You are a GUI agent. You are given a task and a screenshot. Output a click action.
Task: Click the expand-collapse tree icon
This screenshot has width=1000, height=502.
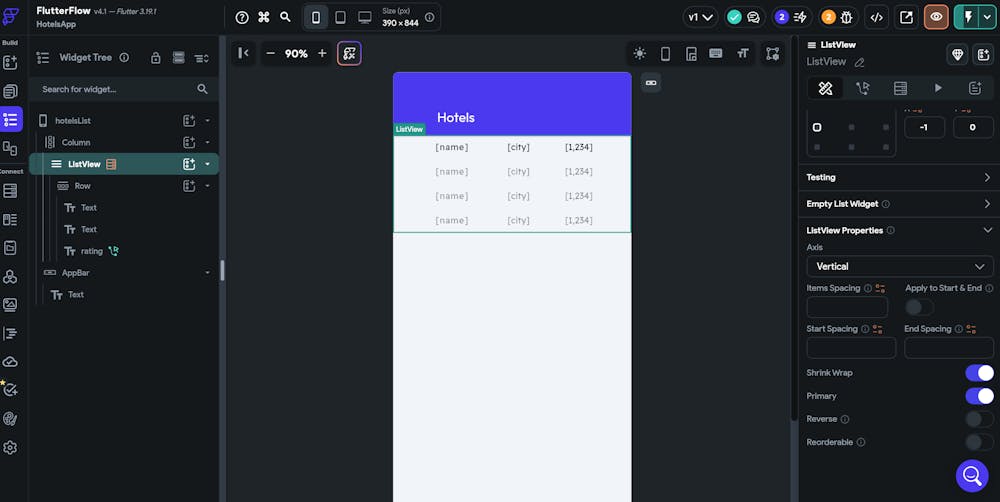click(x=202, y=58)
